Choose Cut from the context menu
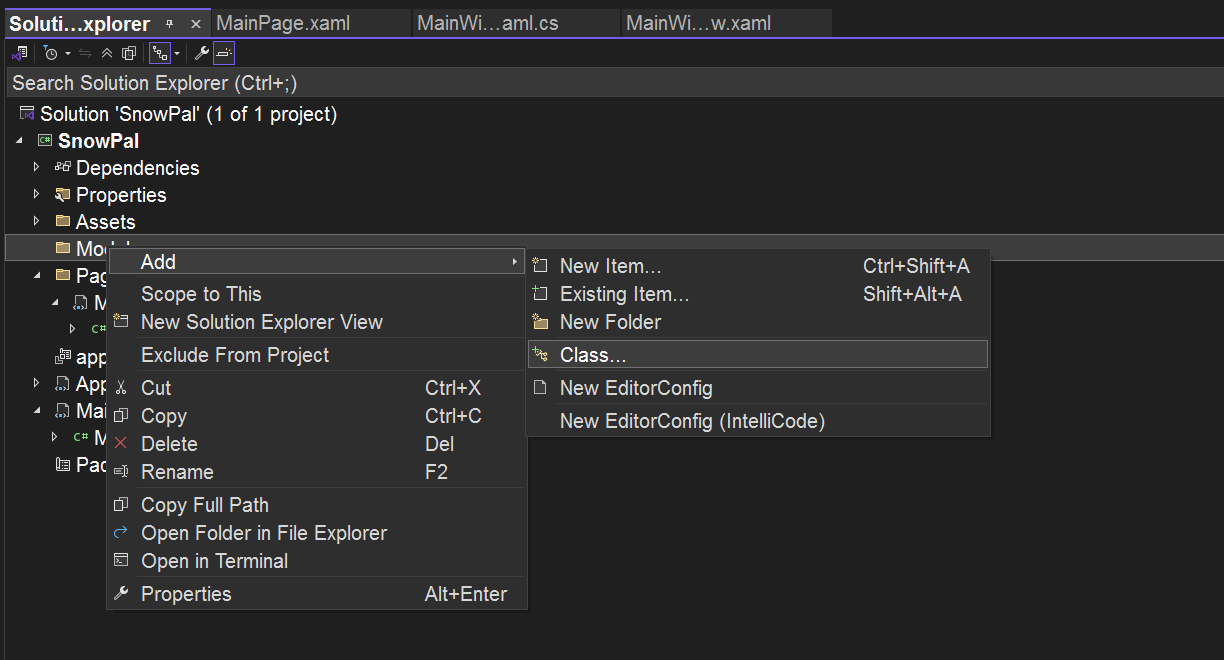Screen dimensions: 1224x660 (x=317, y=388)
